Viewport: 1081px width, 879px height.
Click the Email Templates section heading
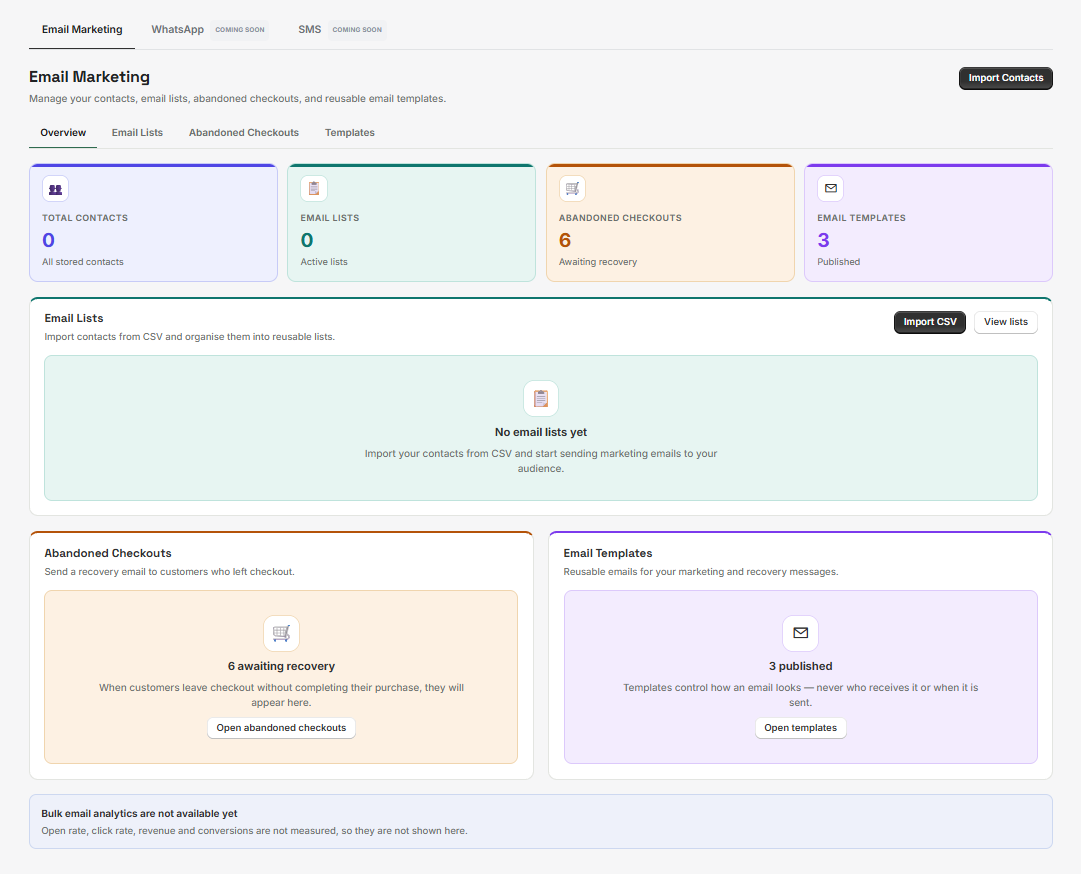click(x=607, y=556)
